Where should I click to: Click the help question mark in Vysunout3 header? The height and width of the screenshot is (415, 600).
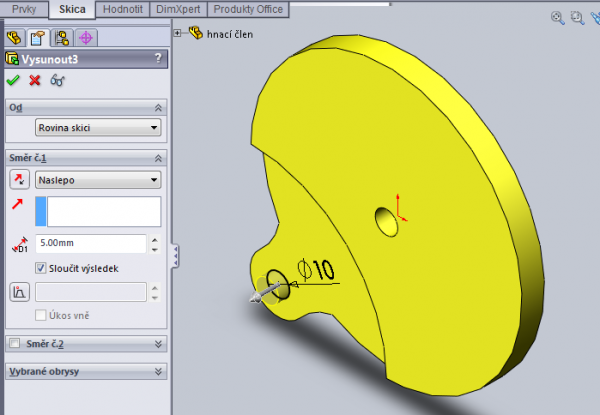[159, 59]
